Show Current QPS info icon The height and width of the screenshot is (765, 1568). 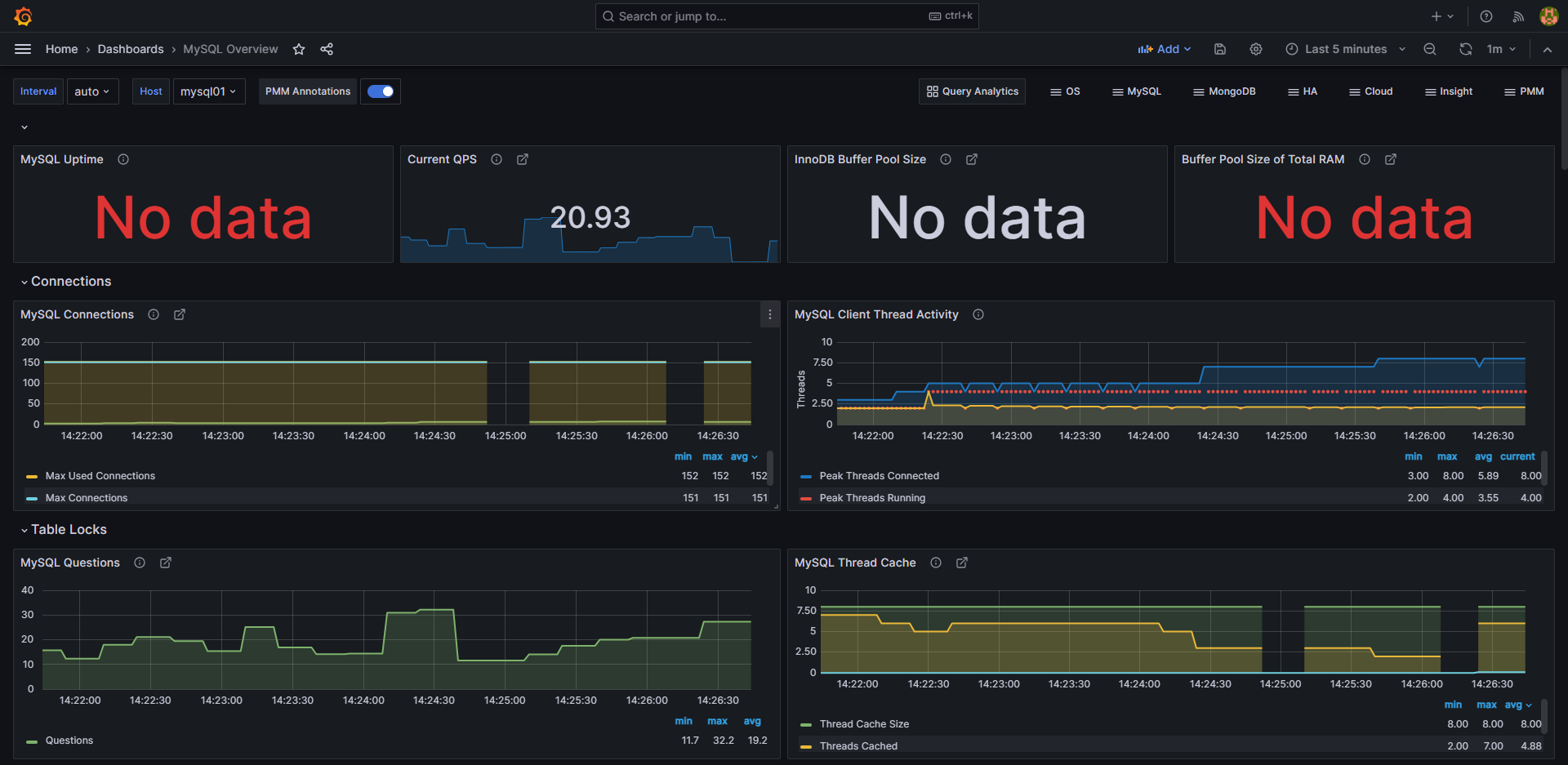(497, 159)
